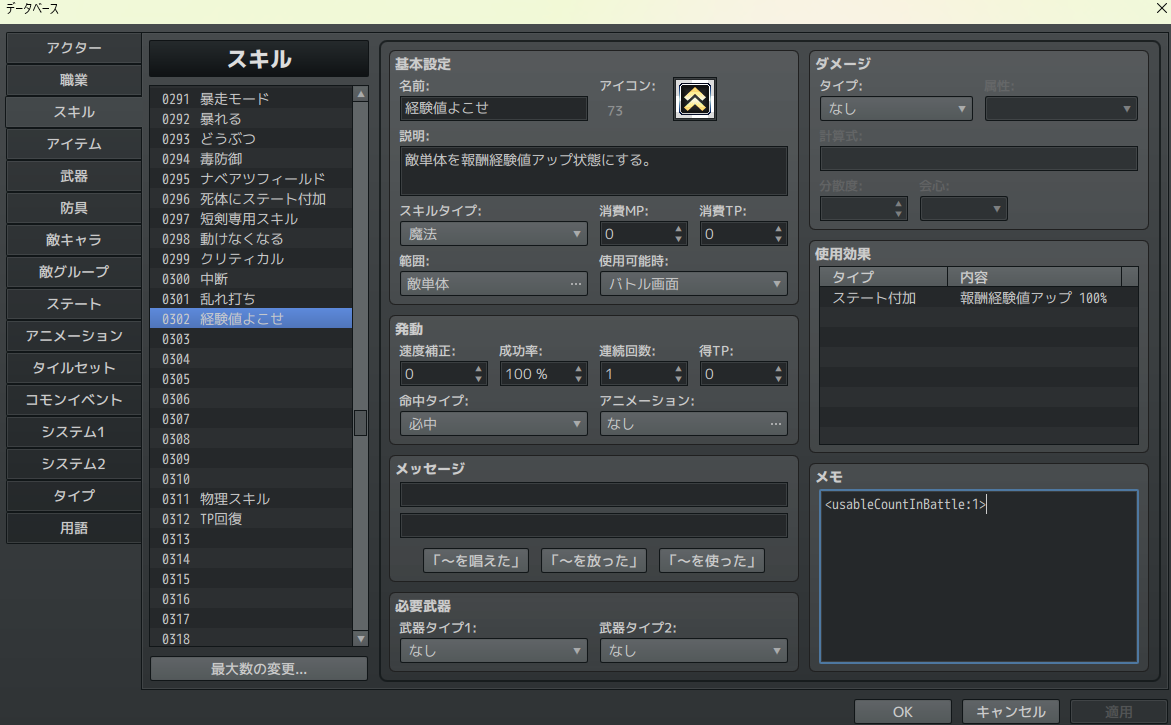Switch to the アニメーション tab
The image size is (1171, 725).
pos(74,336)
